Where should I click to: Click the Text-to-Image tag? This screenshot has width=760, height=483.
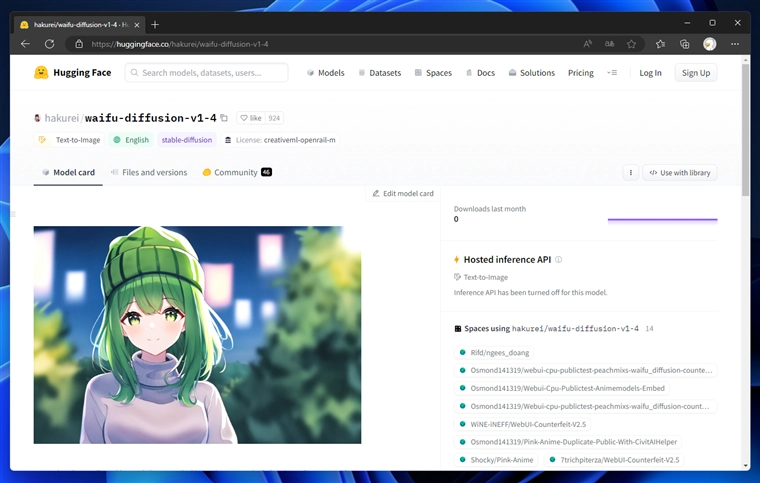(x=69, y=140)
